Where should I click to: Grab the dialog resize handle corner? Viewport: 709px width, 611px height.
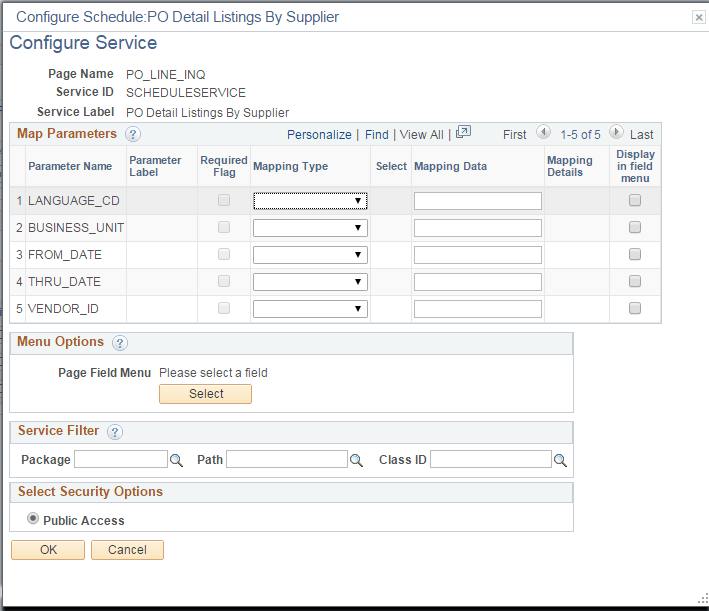click(x=704, y=599)
